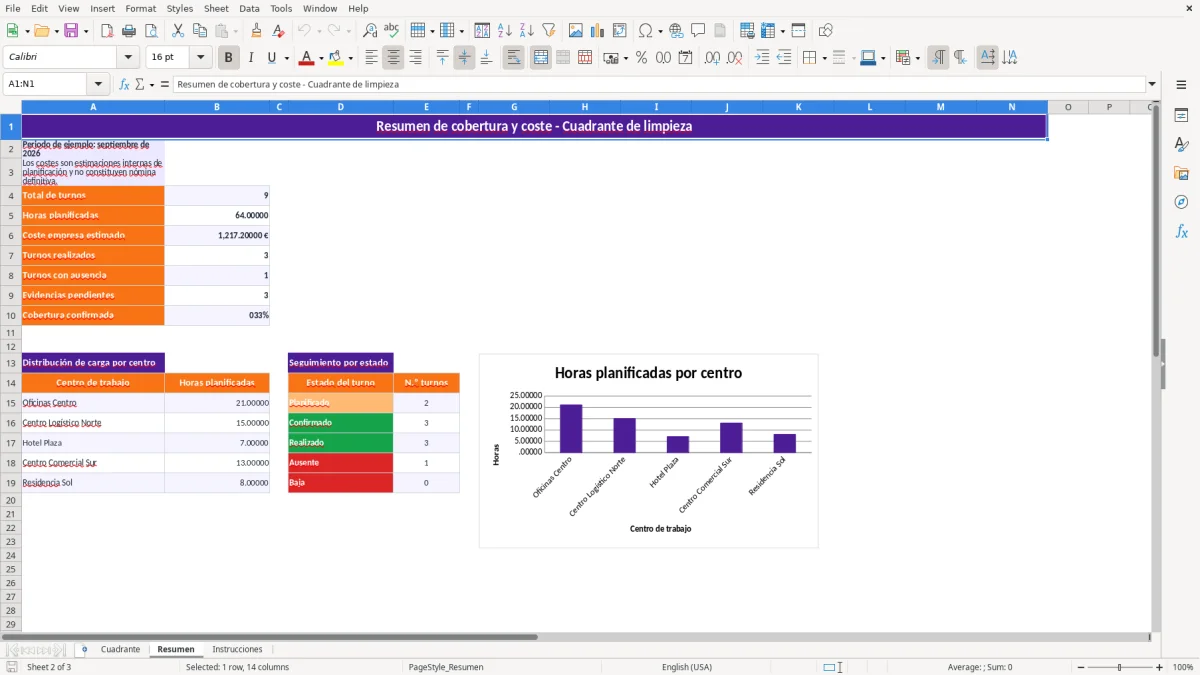Increase the indent
Image resolution: width=1200 pixels, height=675 pixels.
[762, 58]
